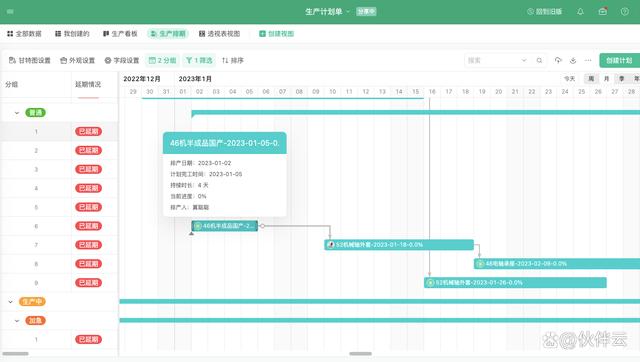The height and width of the screenshot is (362, 640).
Task: Click the 延期情况 column header
Action: pos(88,84)
